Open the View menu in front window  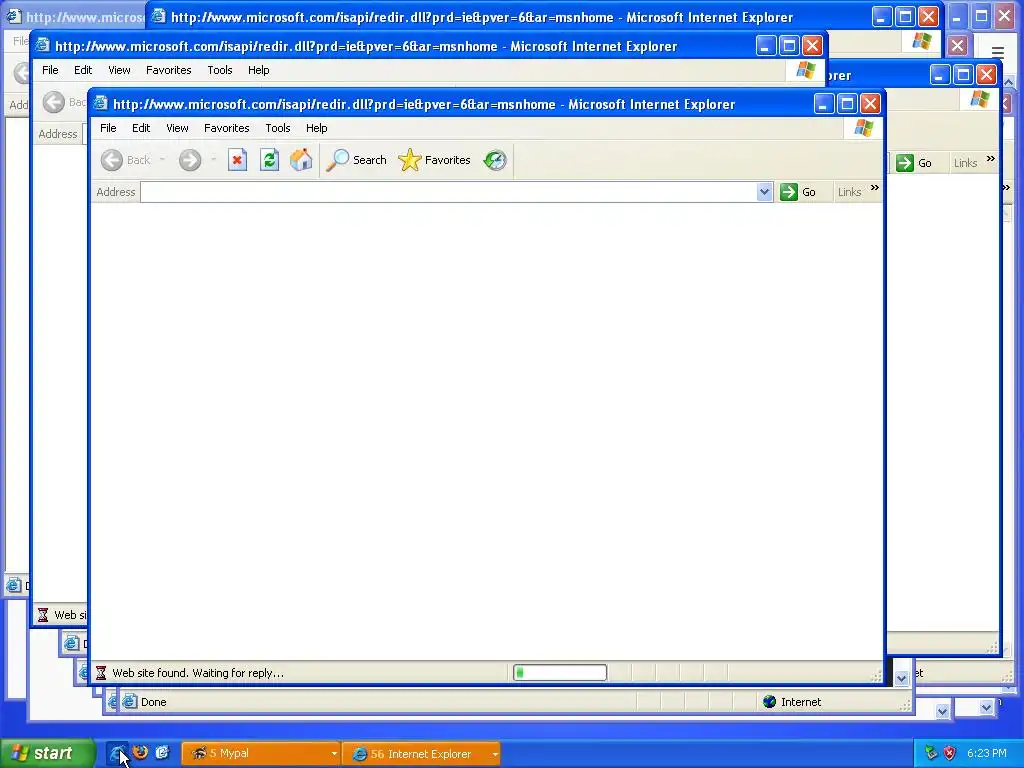point(177,128)
